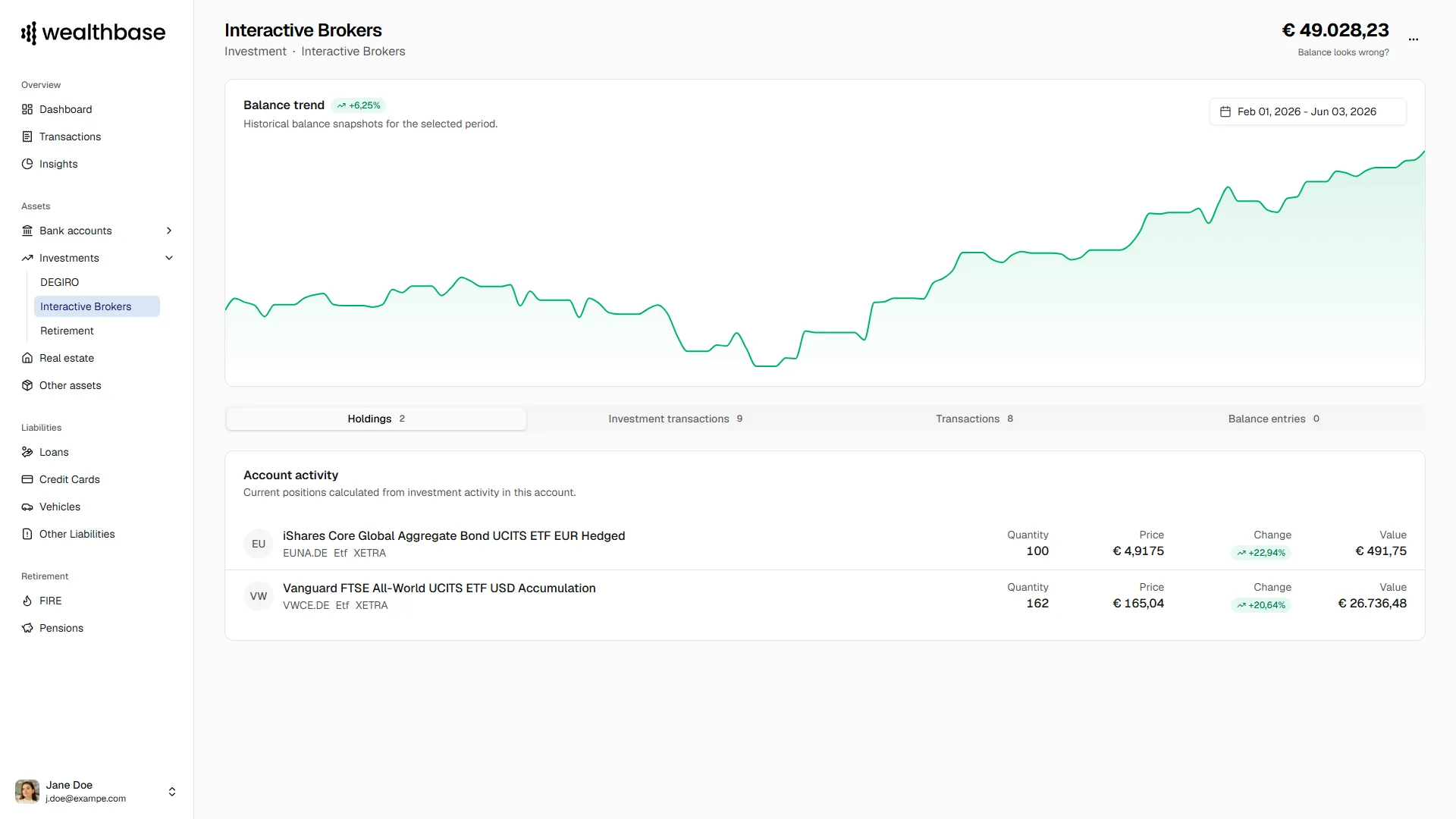The width and height of the screenshot is (1456, 819).
Task: Click the Vehicles car icon
Action: [27, 507]
